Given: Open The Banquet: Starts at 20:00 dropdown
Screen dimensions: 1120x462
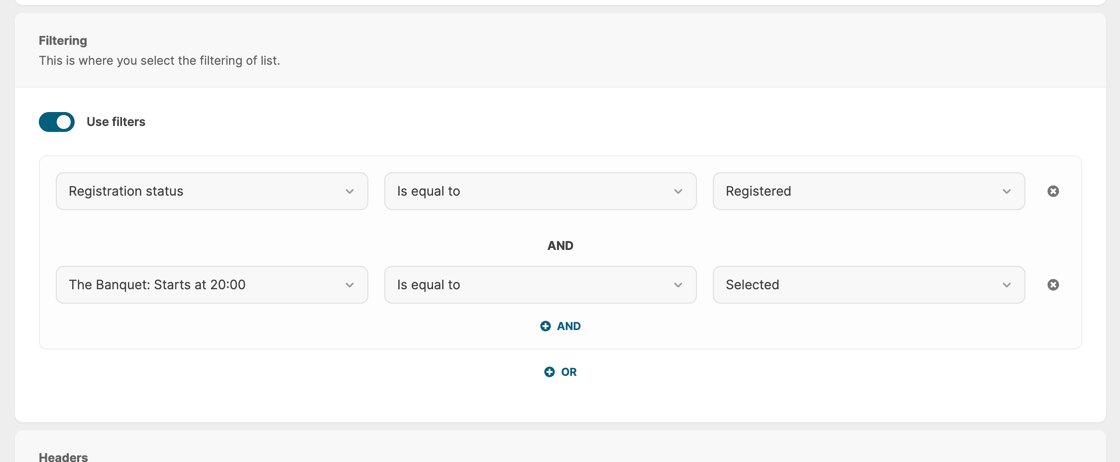Looking at the screenshot, I should (x=200, y=285).
